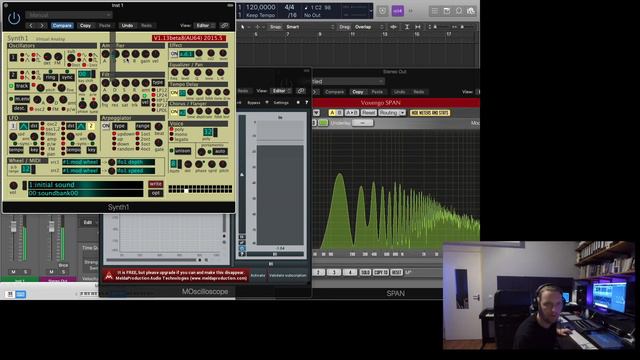Screen dimensions: 640x360
Task: Select mono voice mode in Synth1
Action: (x=172, y=134)
